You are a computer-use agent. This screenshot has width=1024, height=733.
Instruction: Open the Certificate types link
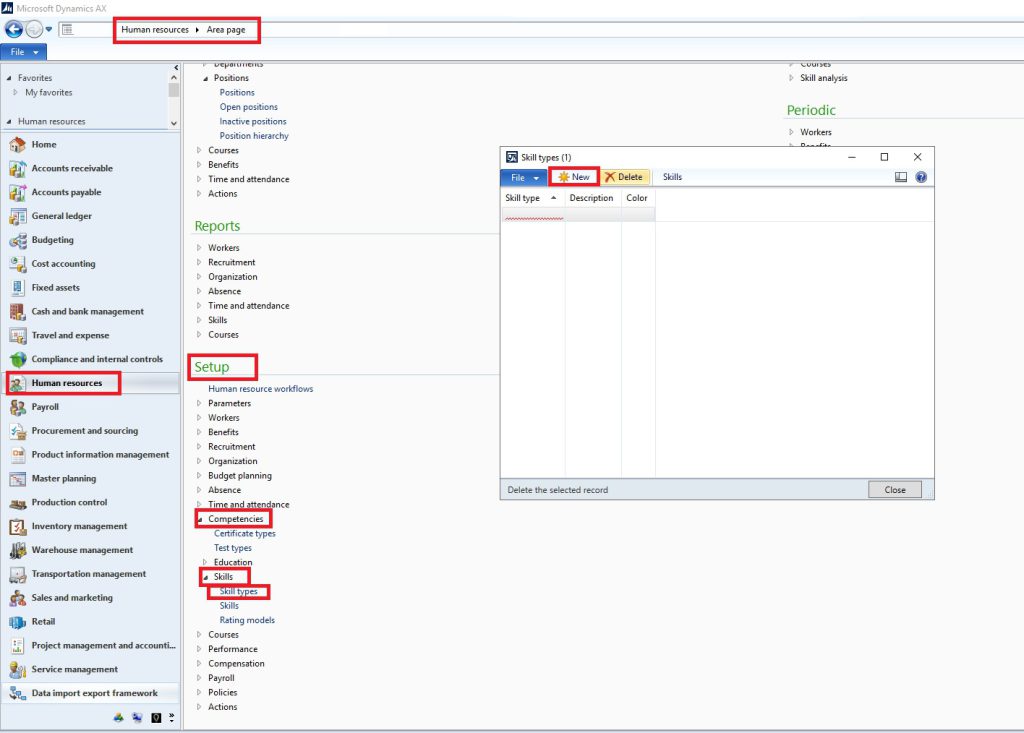[x=245, y=534]
